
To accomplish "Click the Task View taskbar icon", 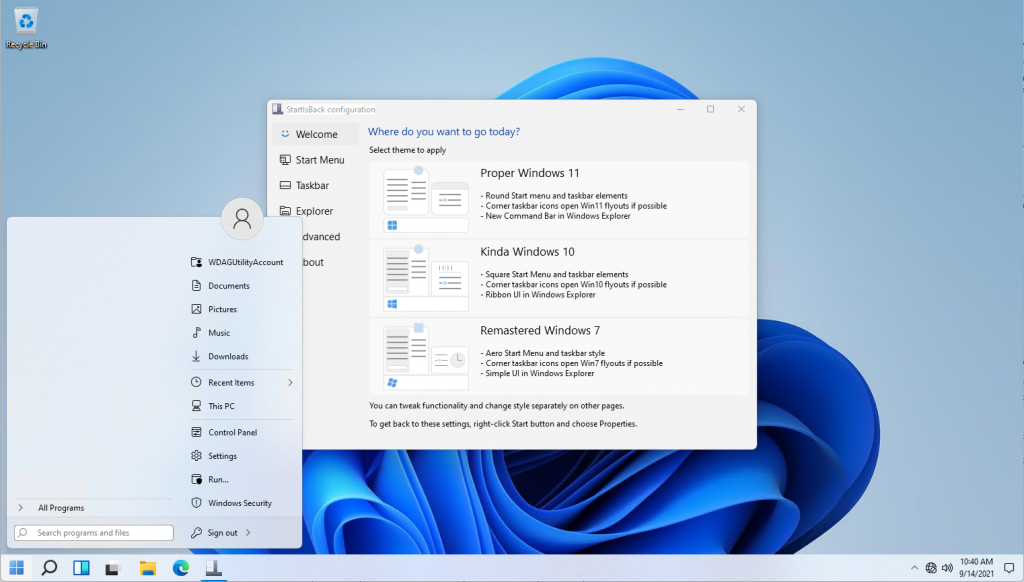I will tap(114, 568).
